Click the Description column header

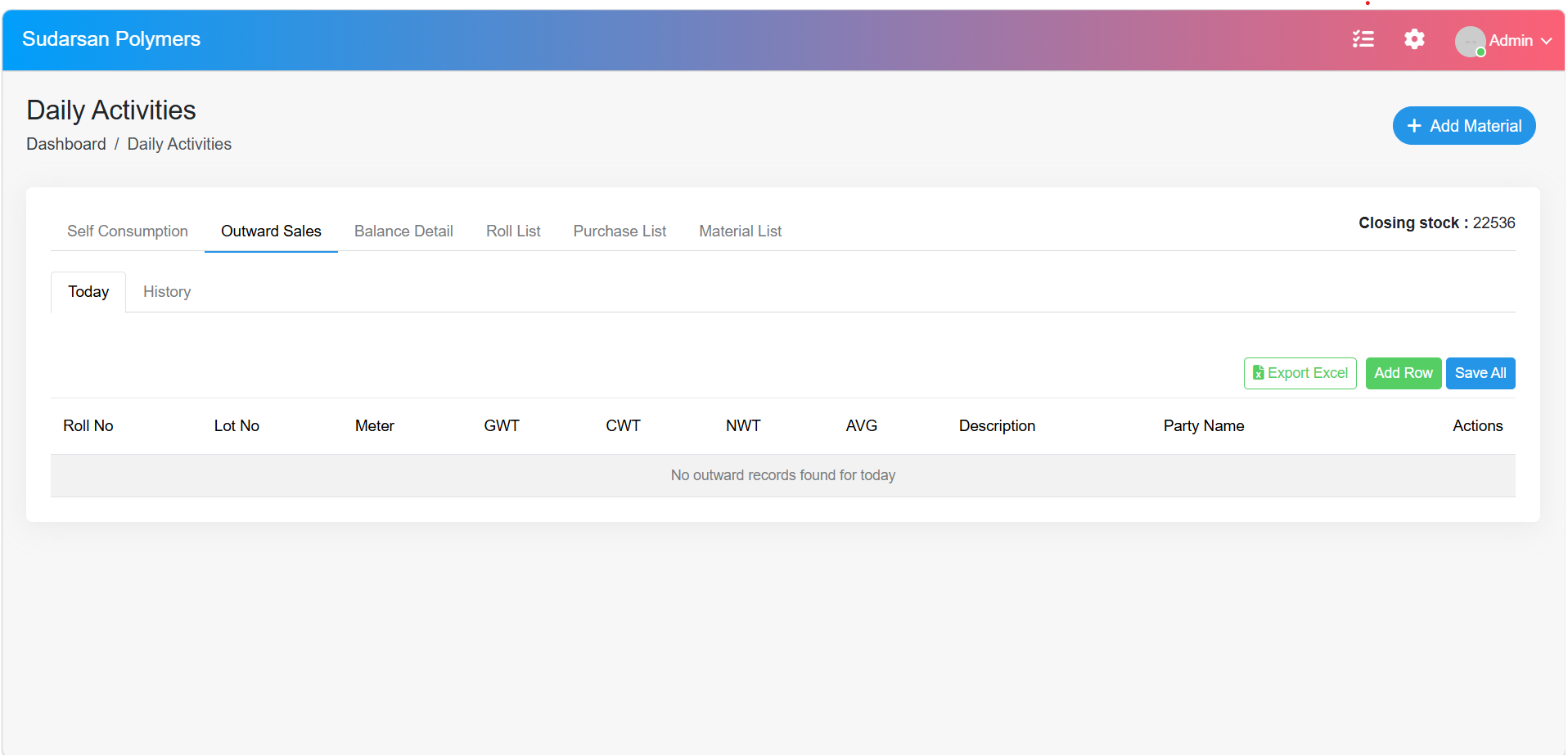point(997,426)
